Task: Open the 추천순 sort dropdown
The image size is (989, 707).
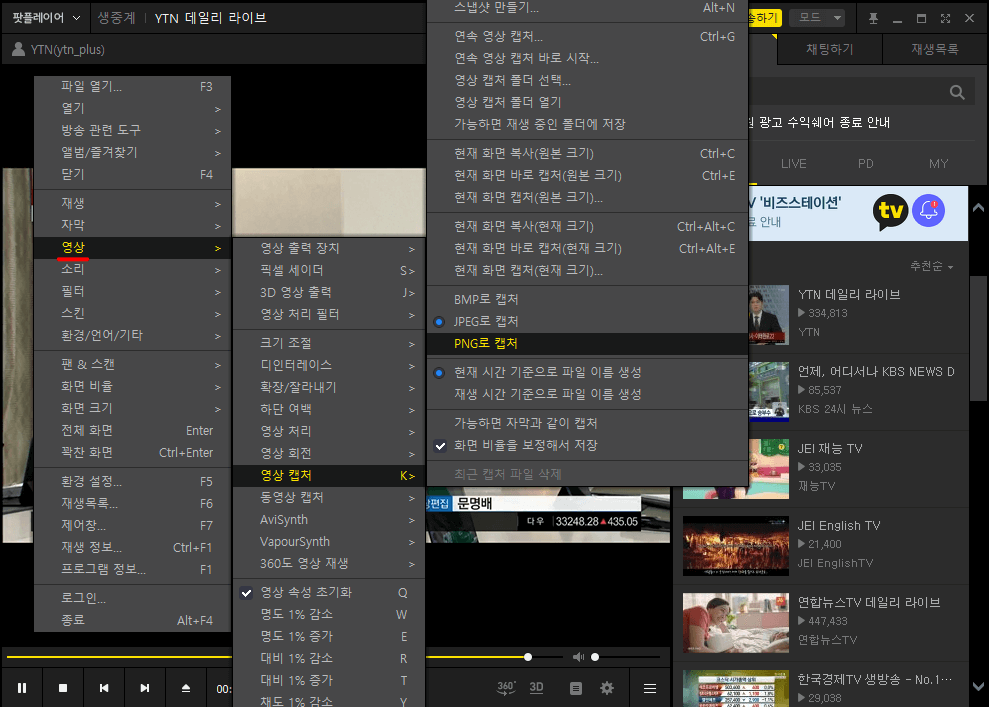Action: pyautogui.click(x=931, y=266)
